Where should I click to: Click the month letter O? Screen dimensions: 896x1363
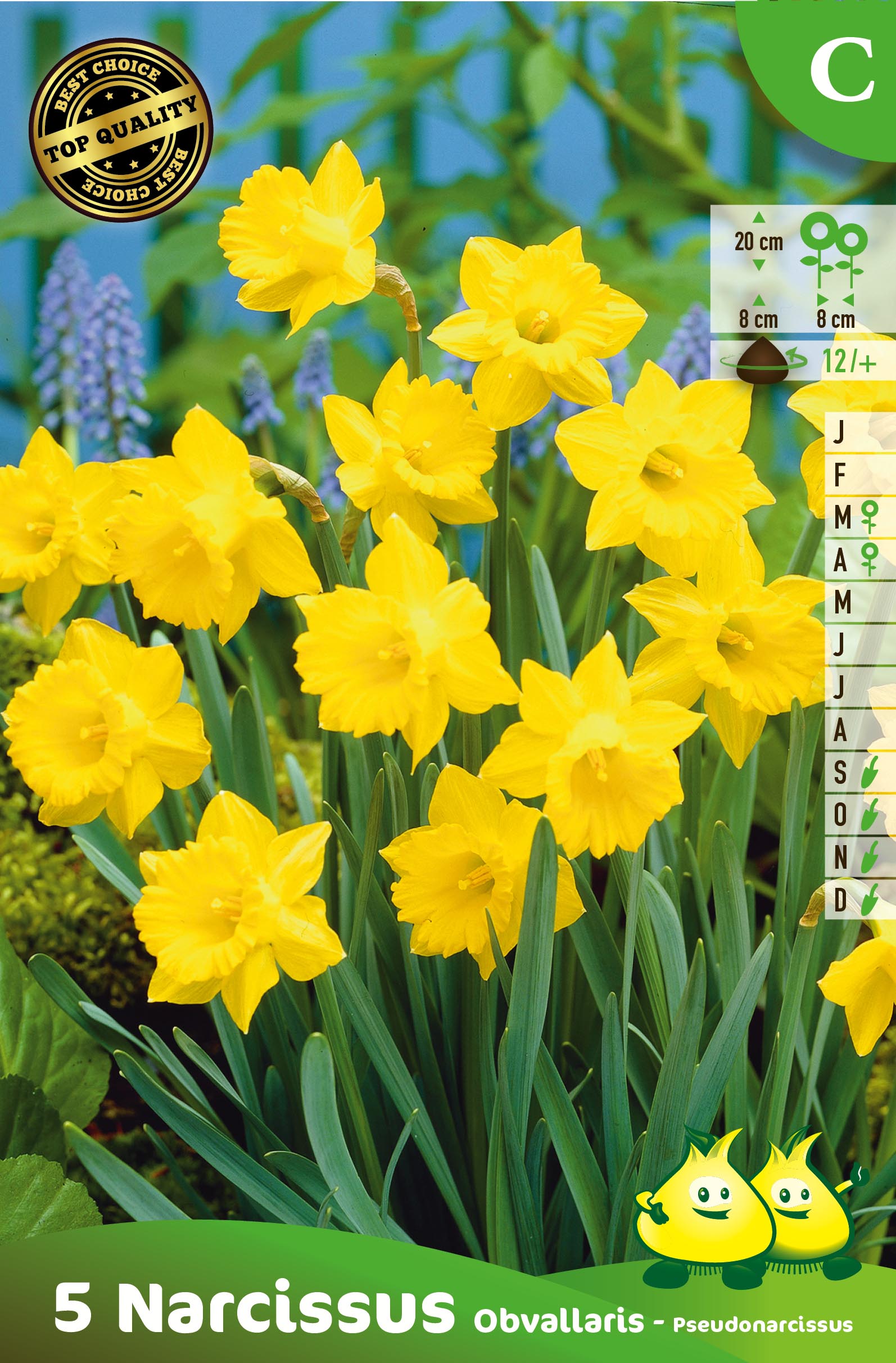840,815
